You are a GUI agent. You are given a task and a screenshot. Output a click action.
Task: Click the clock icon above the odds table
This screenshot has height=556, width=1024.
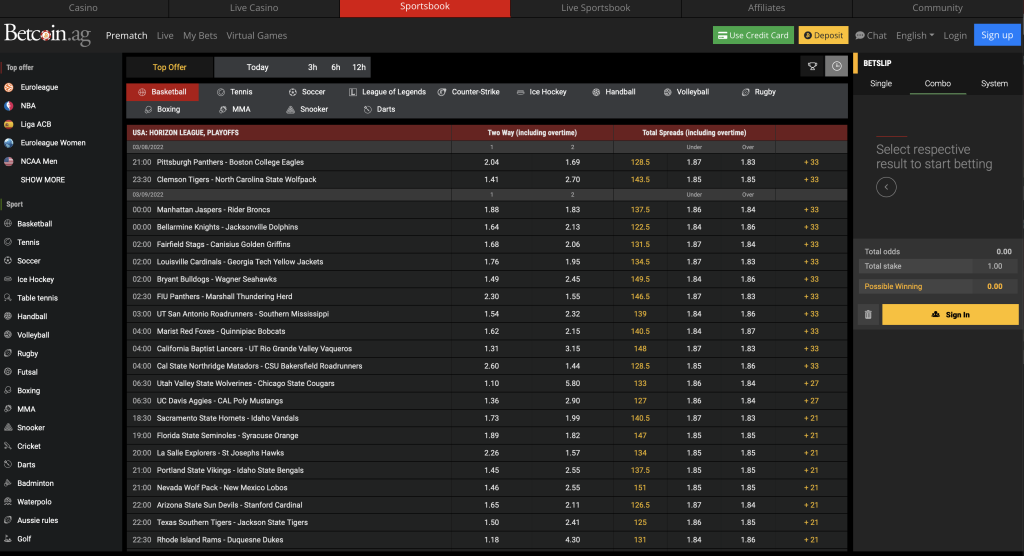click(x=836, y=67)
